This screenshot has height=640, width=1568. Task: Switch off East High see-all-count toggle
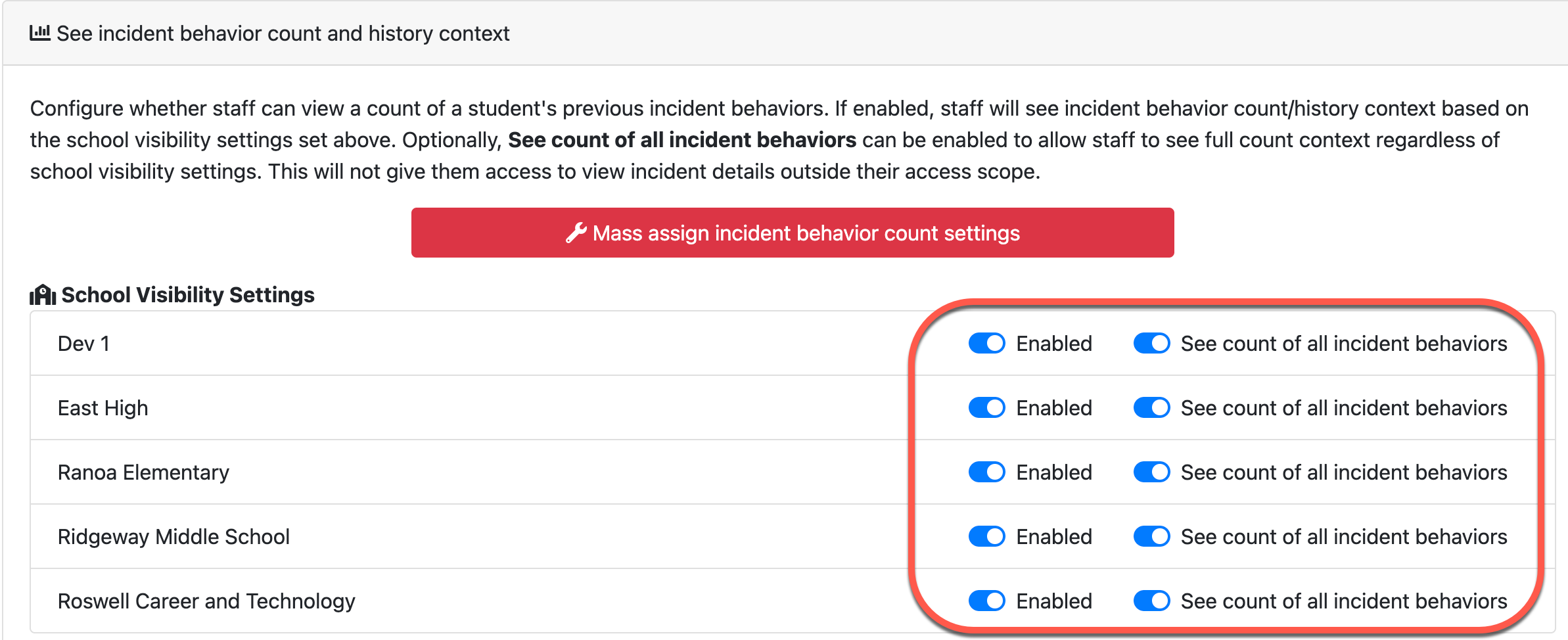(x=1151, y=408)
